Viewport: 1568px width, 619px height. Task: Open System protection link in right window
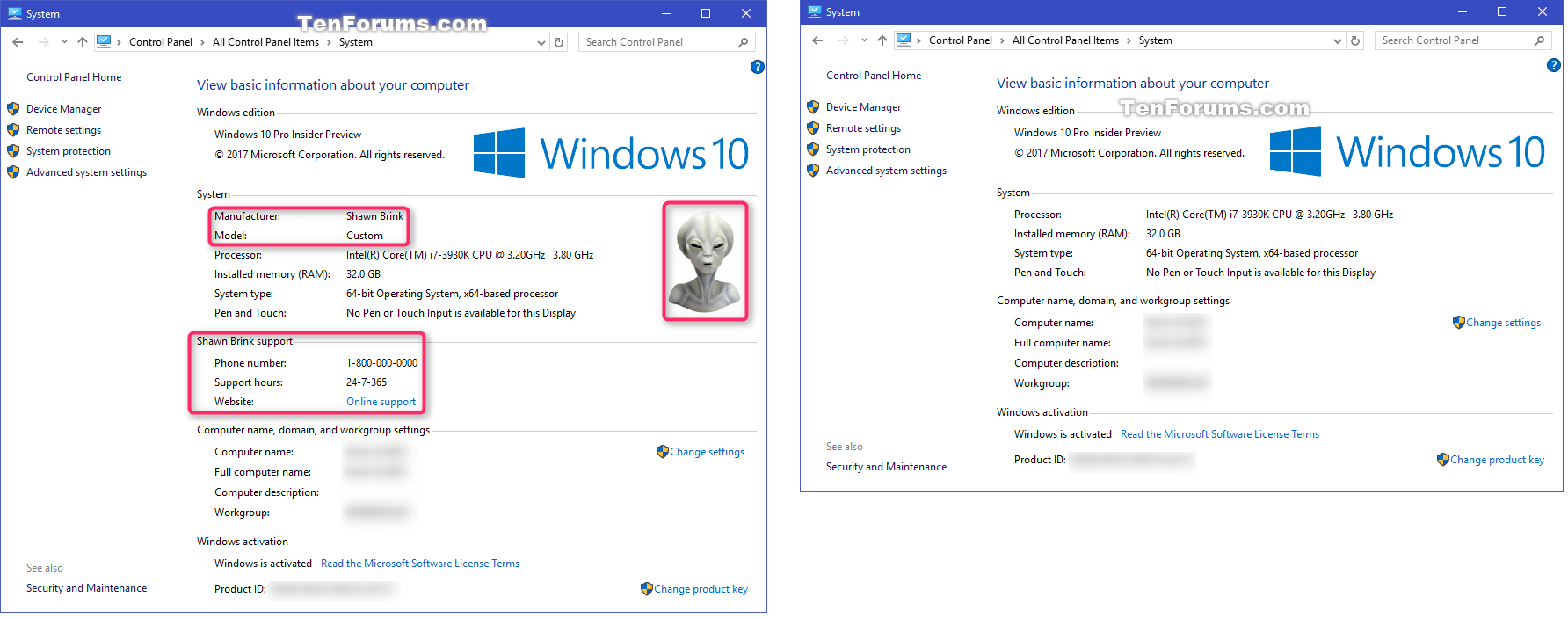868,149
